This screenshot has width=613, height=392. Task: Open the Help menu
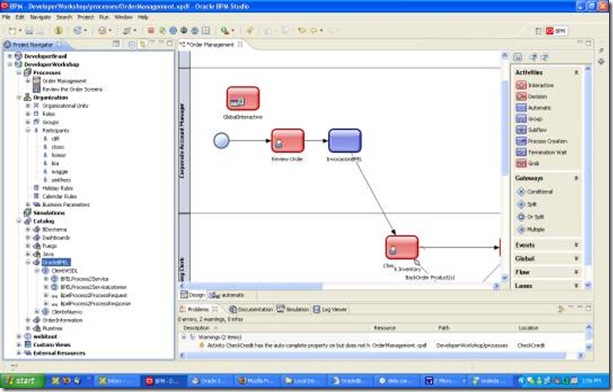(143, 17)
